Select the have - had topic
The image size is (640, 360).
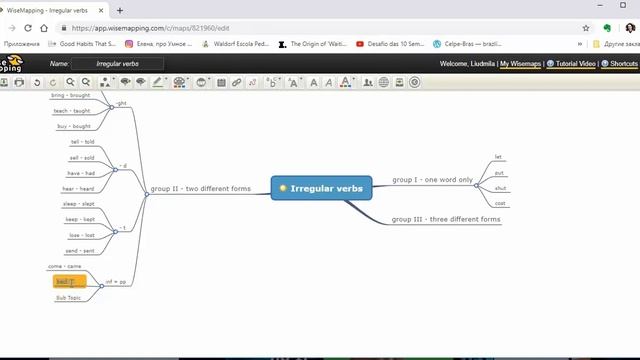tap(81, 173)
